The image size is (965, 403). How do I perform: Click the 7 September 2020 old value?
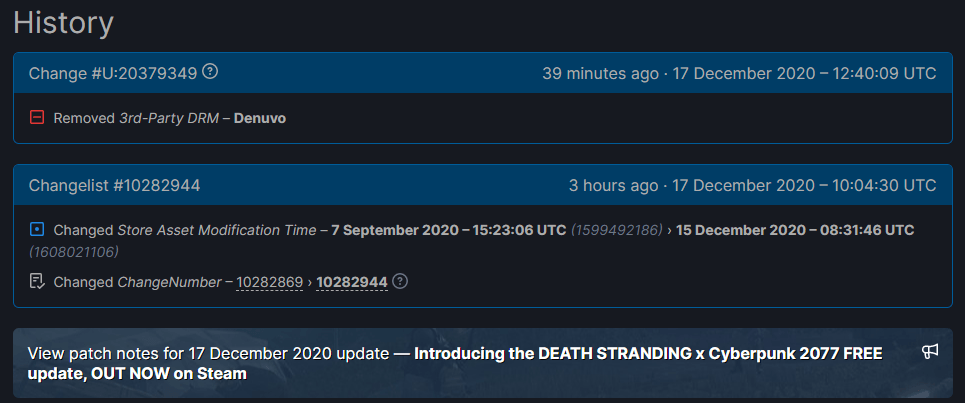coord(448,229)
